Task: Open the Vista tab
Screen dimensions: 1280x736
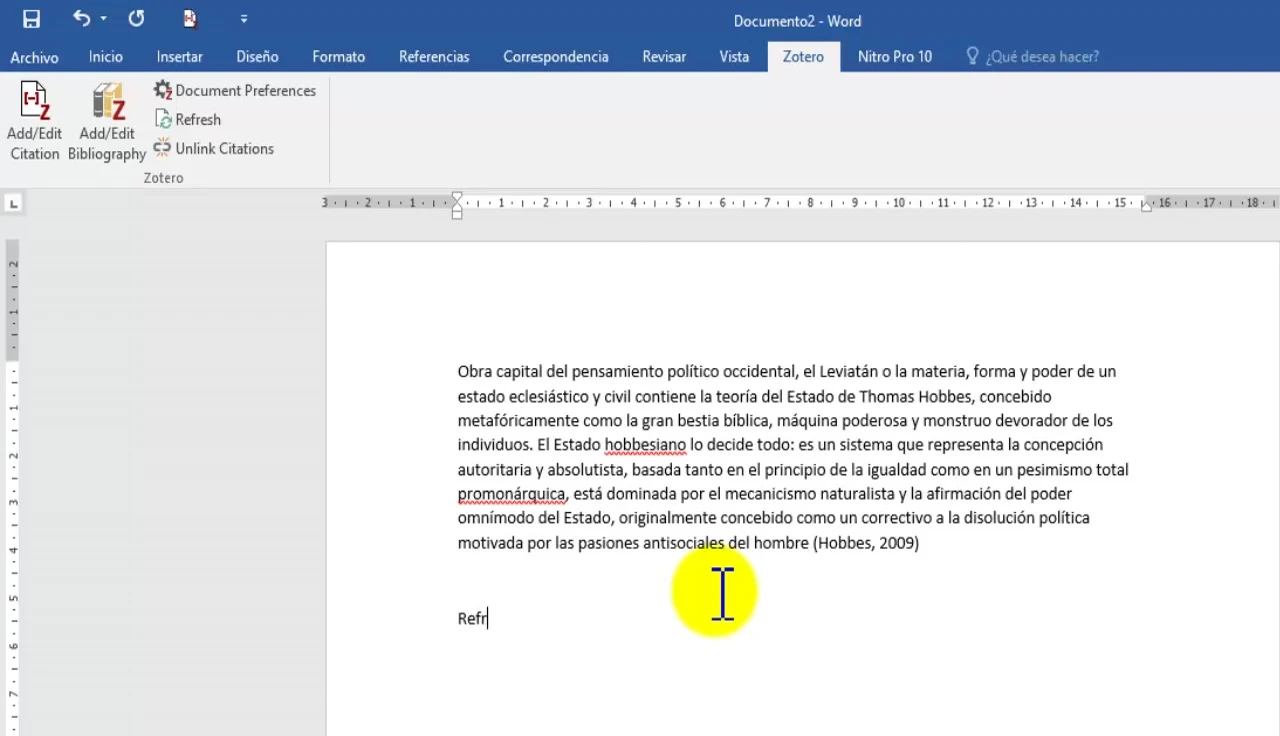Action: pyautogui.click(x=734, y=57)
